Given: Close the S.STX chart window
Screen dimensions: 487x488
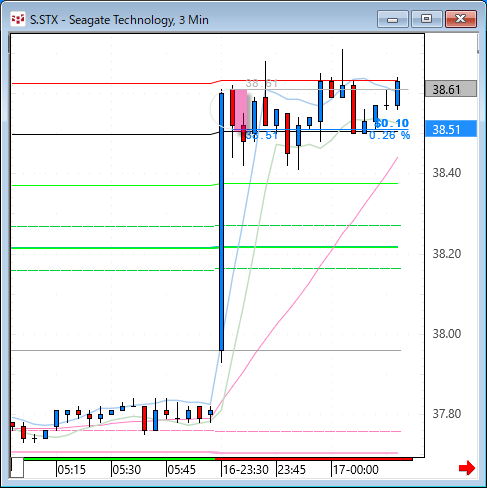Looking at the screenshot, I should click(461, 19).
